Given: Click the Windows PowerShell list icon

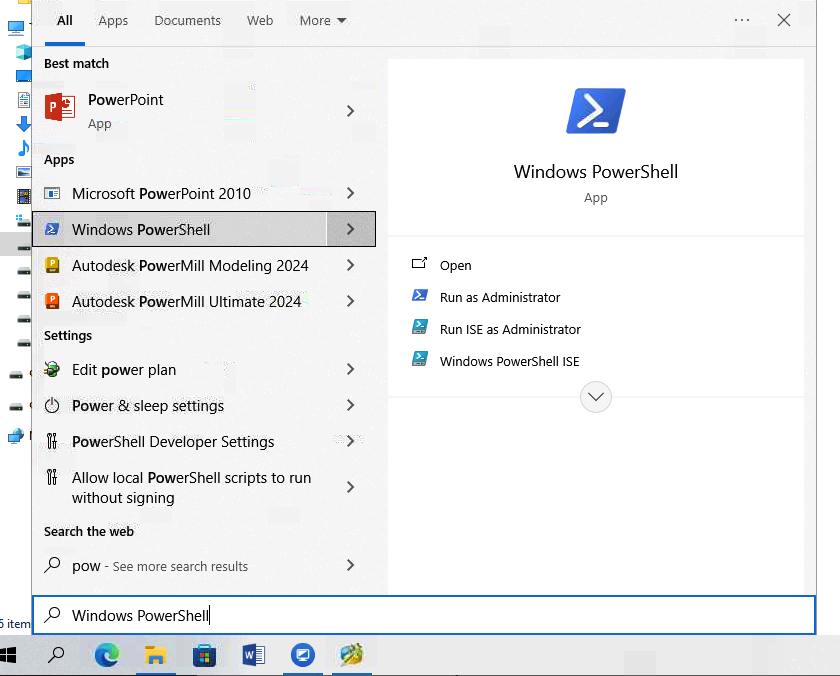Looking at the screenshot, I should tap(52, 229).
